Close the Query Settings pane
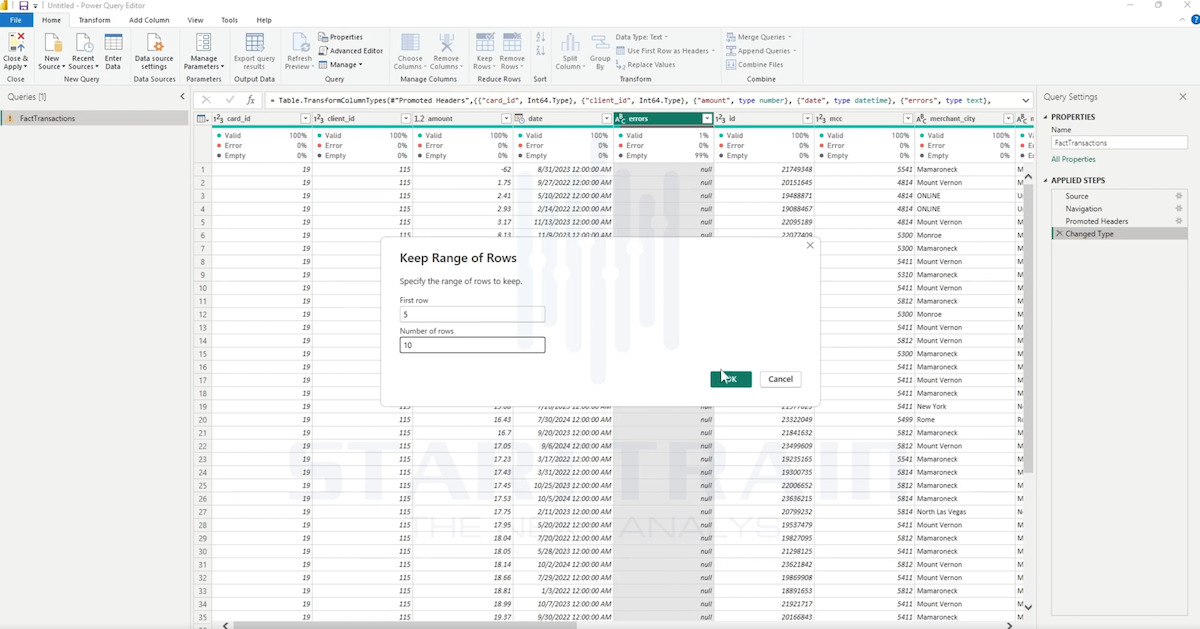The width and height of the screenshot is (1200, 629). (1185, 97)
